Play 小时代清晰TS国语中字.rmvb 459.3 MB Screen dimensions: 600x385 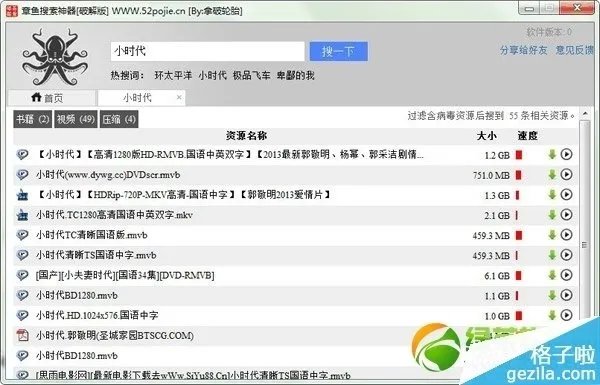(566, 255)
